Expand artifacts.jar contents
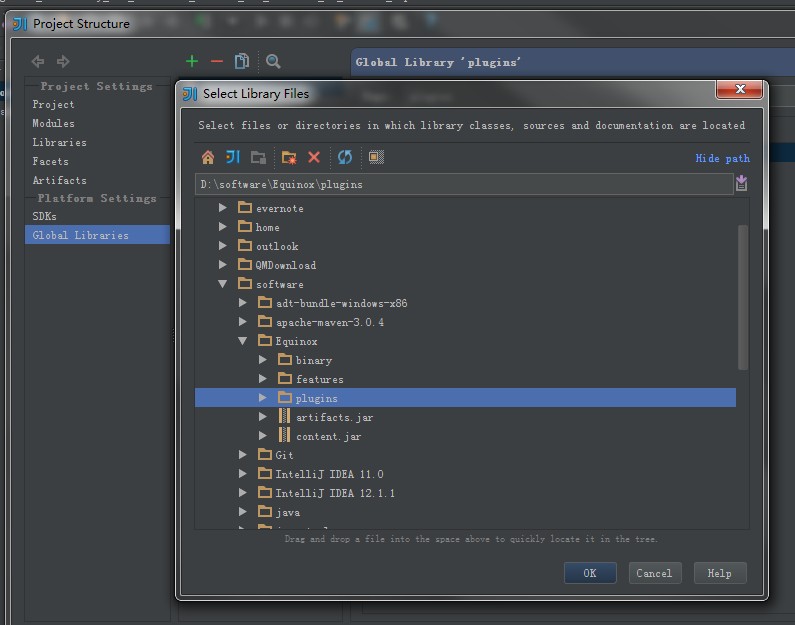This screenshot has height=625, width=795. coord(263,417)
